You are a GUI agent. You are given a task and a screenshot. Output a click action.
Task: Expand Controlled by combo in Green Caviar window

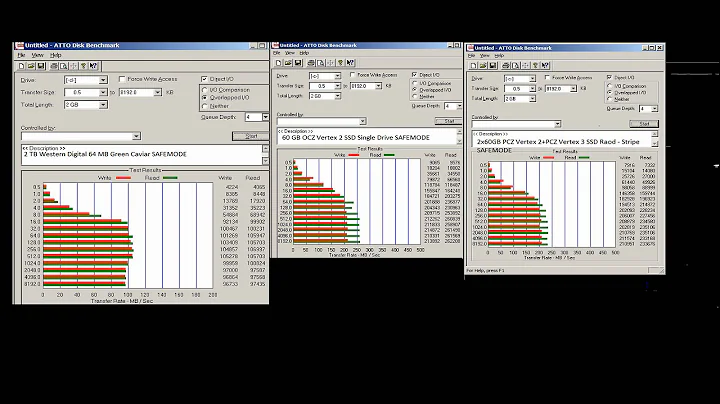coord(136,136)
